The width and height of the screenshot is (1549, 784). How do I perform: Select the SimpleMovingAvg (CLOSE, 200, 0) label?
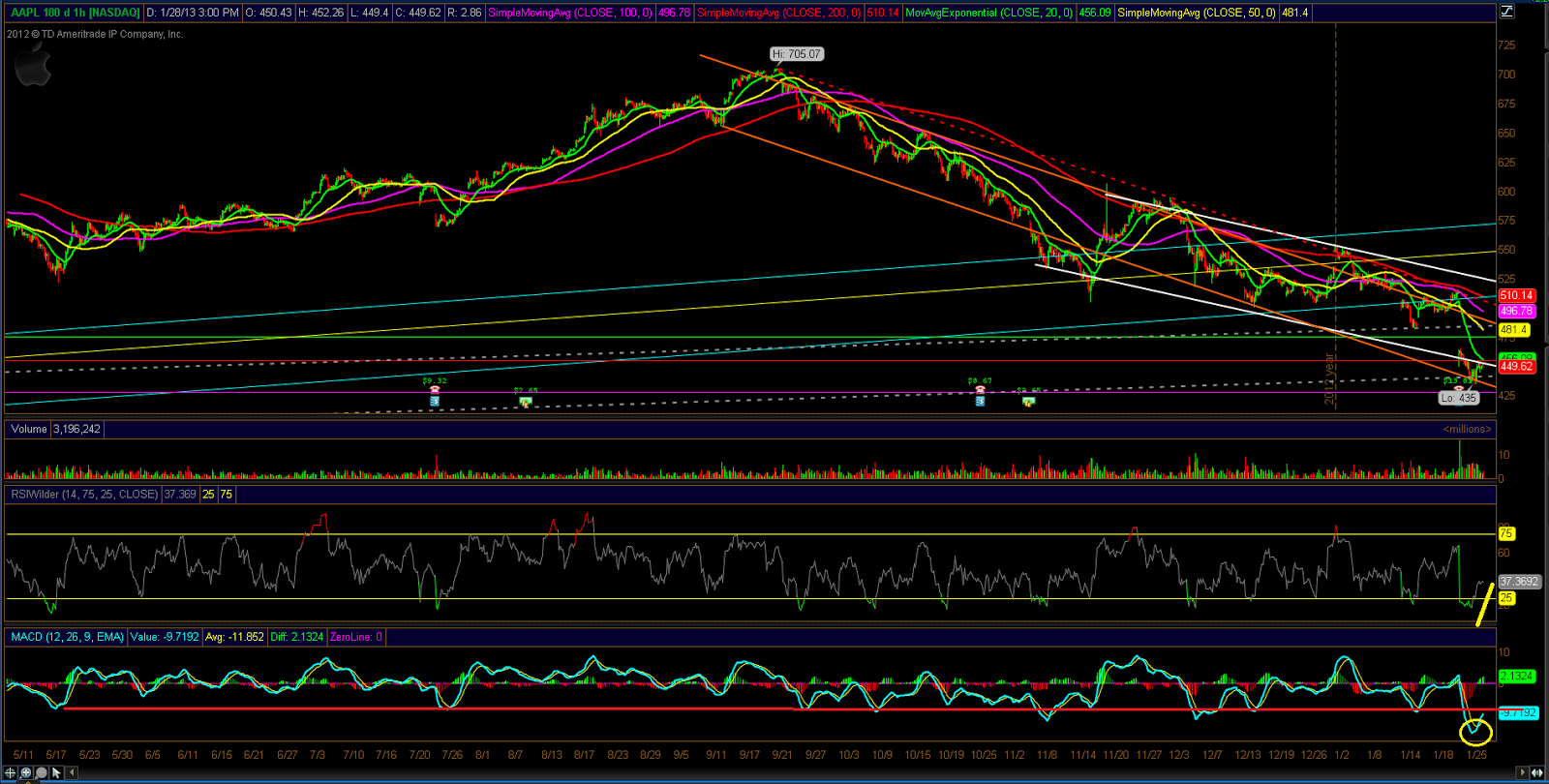(x=779, y=13)
